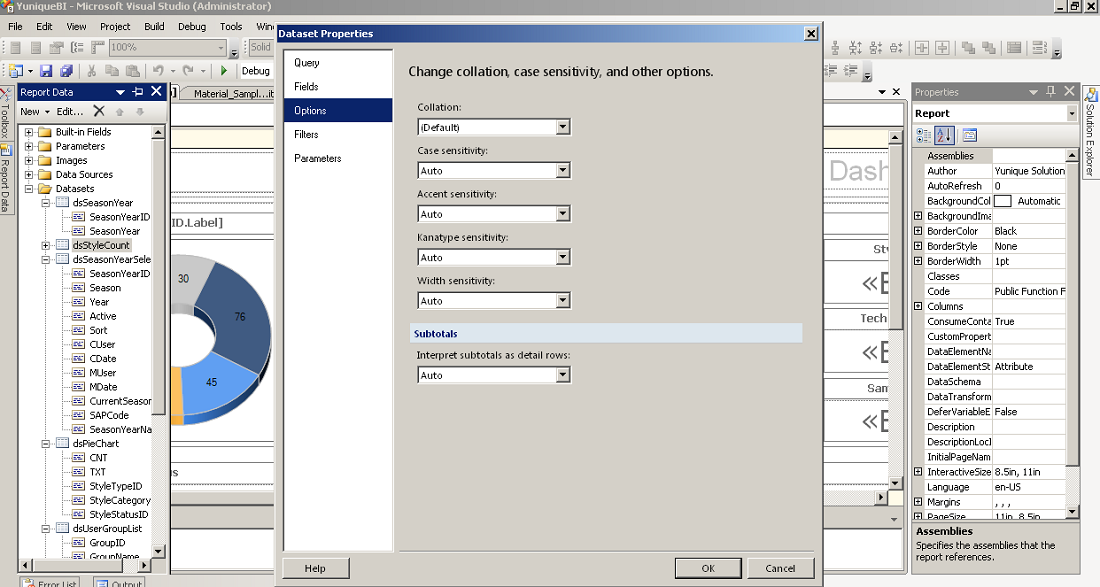Select the CurrentSeason field in tree
Screen dimensions: 1100x587
tap(120, 401)
